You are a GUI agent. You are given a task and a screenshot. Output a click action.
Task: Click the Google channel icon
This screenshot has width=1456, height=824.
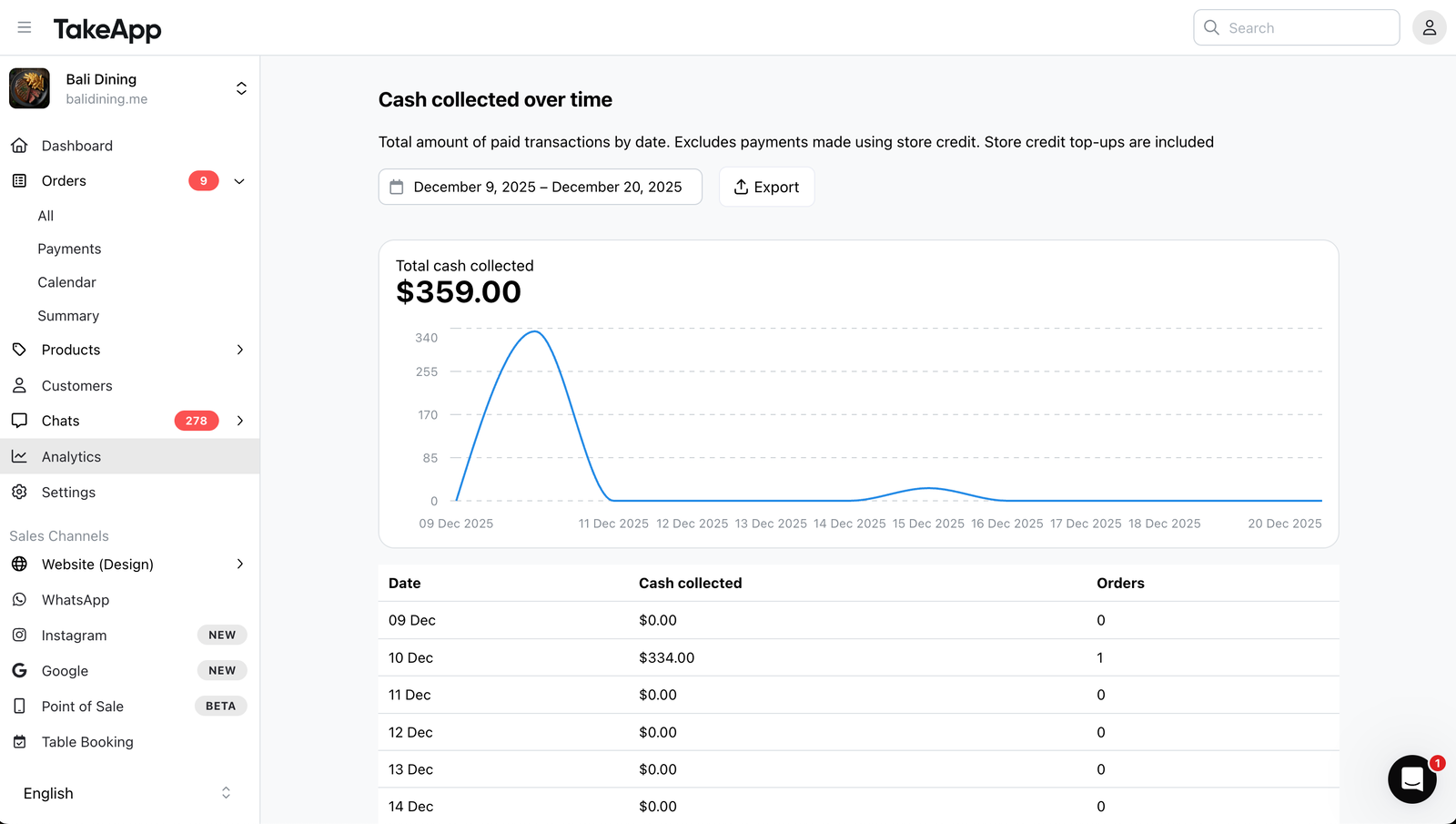point(19,670)
